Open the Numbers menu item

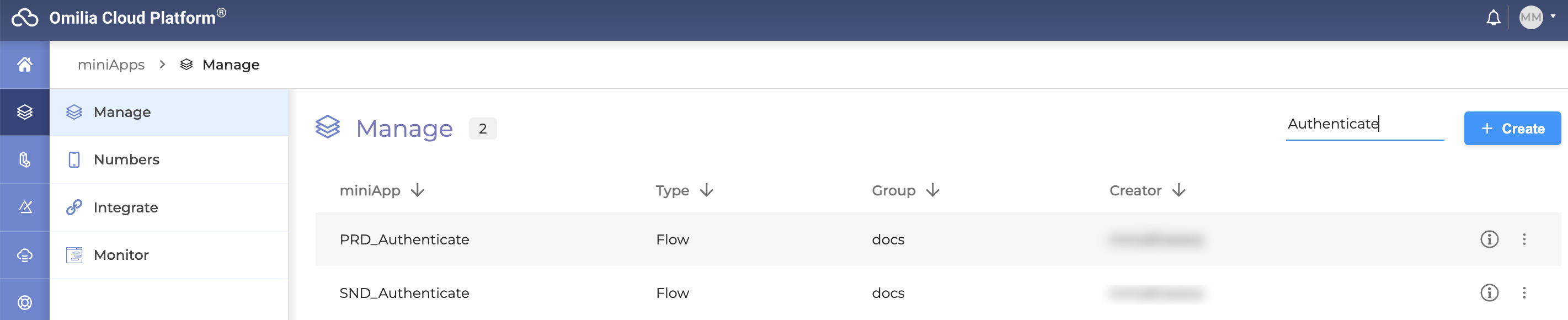[126, 159]
